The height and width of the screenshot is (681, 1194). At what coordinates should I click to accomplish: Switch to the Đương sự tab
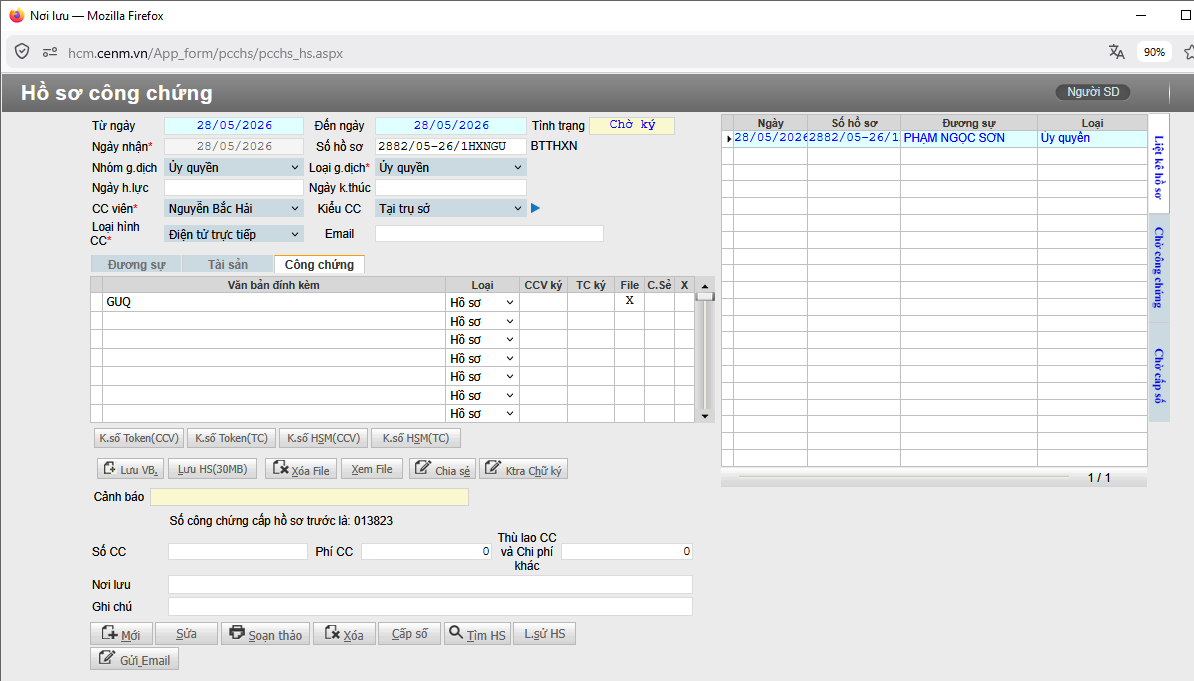(x=136, y=264)
